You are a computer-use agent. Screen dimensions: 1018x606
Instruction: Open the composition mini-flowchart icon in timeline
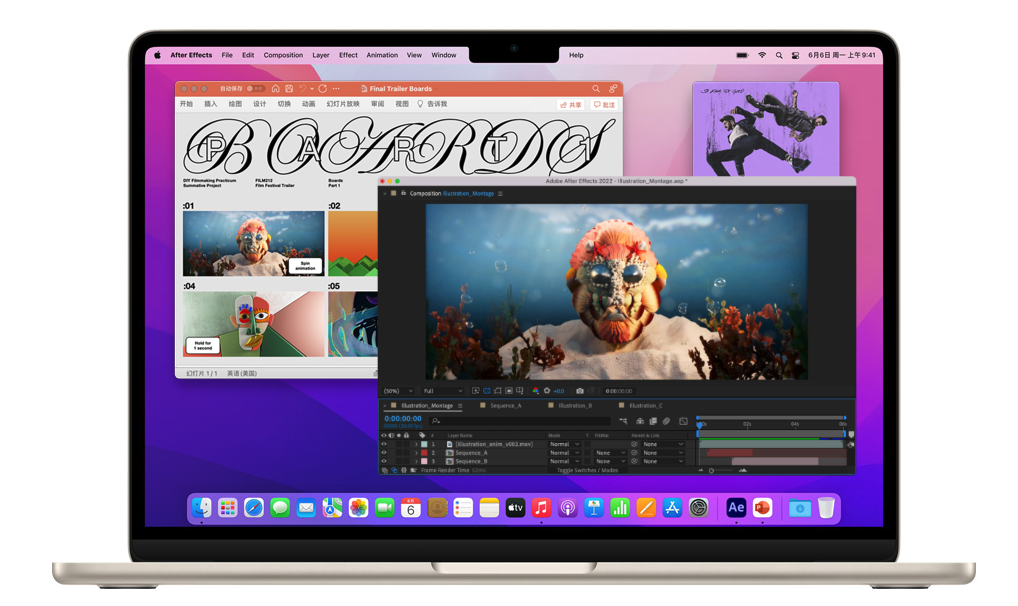click(x=623, y=421)
